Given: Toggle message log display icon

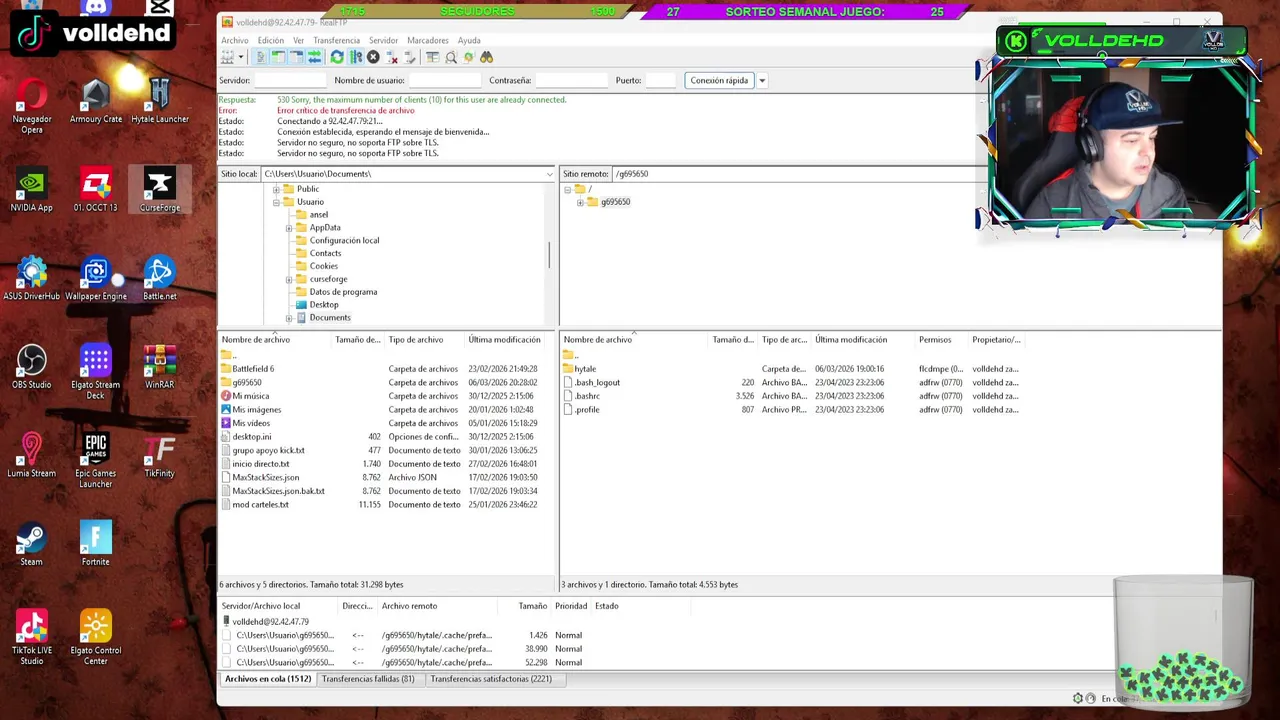Looking at the screenshot, I should tap(261, 57).
